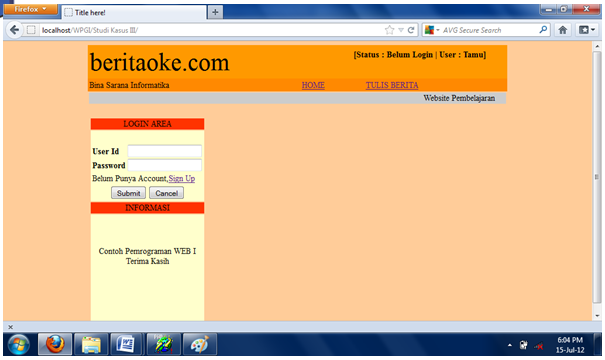Open a new tab with plus button

pos(215,12)
